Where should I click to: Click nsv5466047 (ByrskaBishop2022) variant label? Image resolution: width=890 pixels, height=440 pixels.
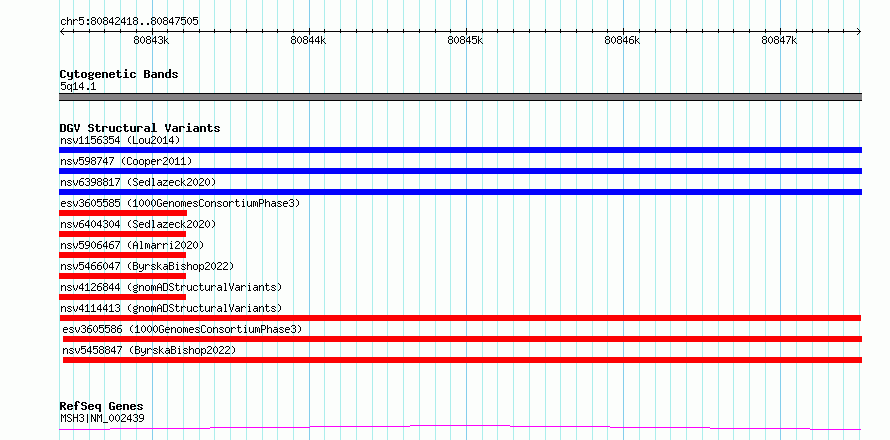[x=147, y=266]
